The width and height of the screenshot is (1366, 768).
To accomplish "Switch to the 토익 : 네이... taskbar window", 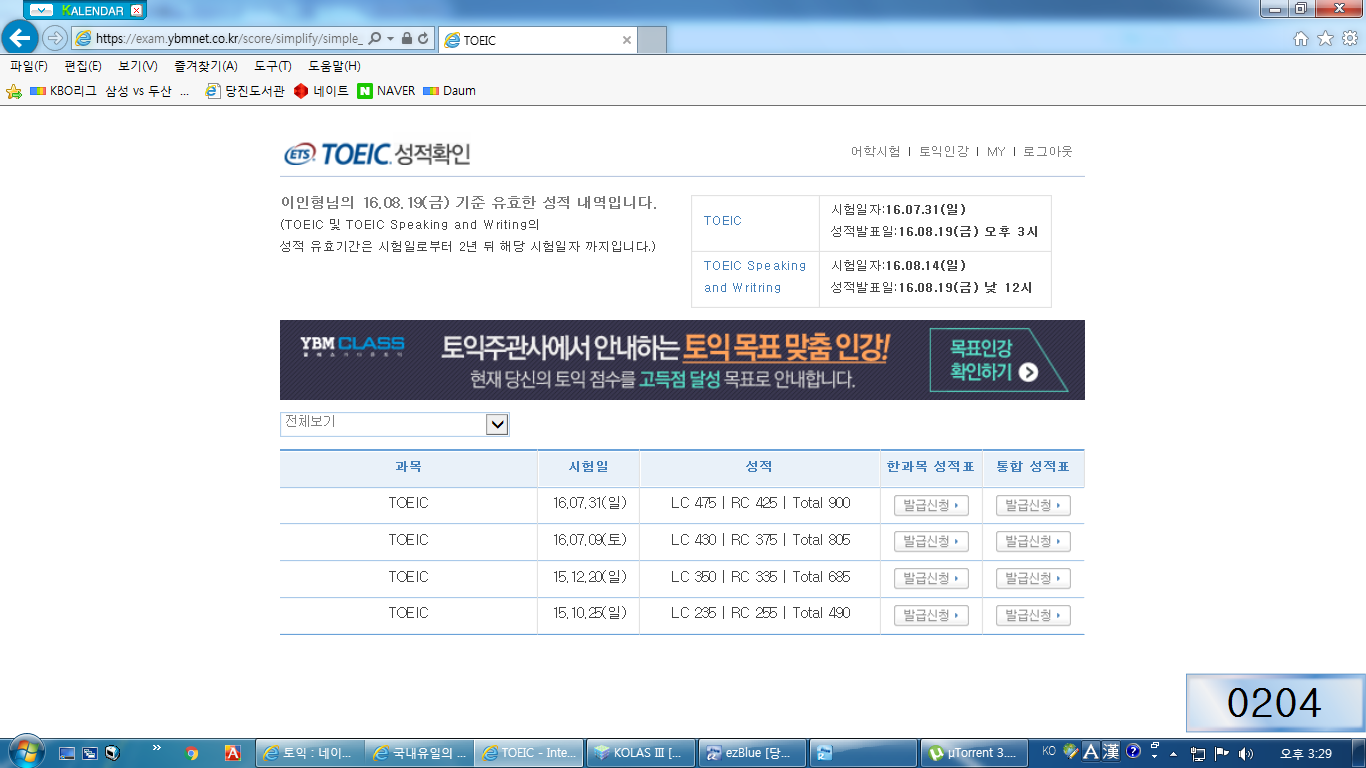I will click(310, 753).
